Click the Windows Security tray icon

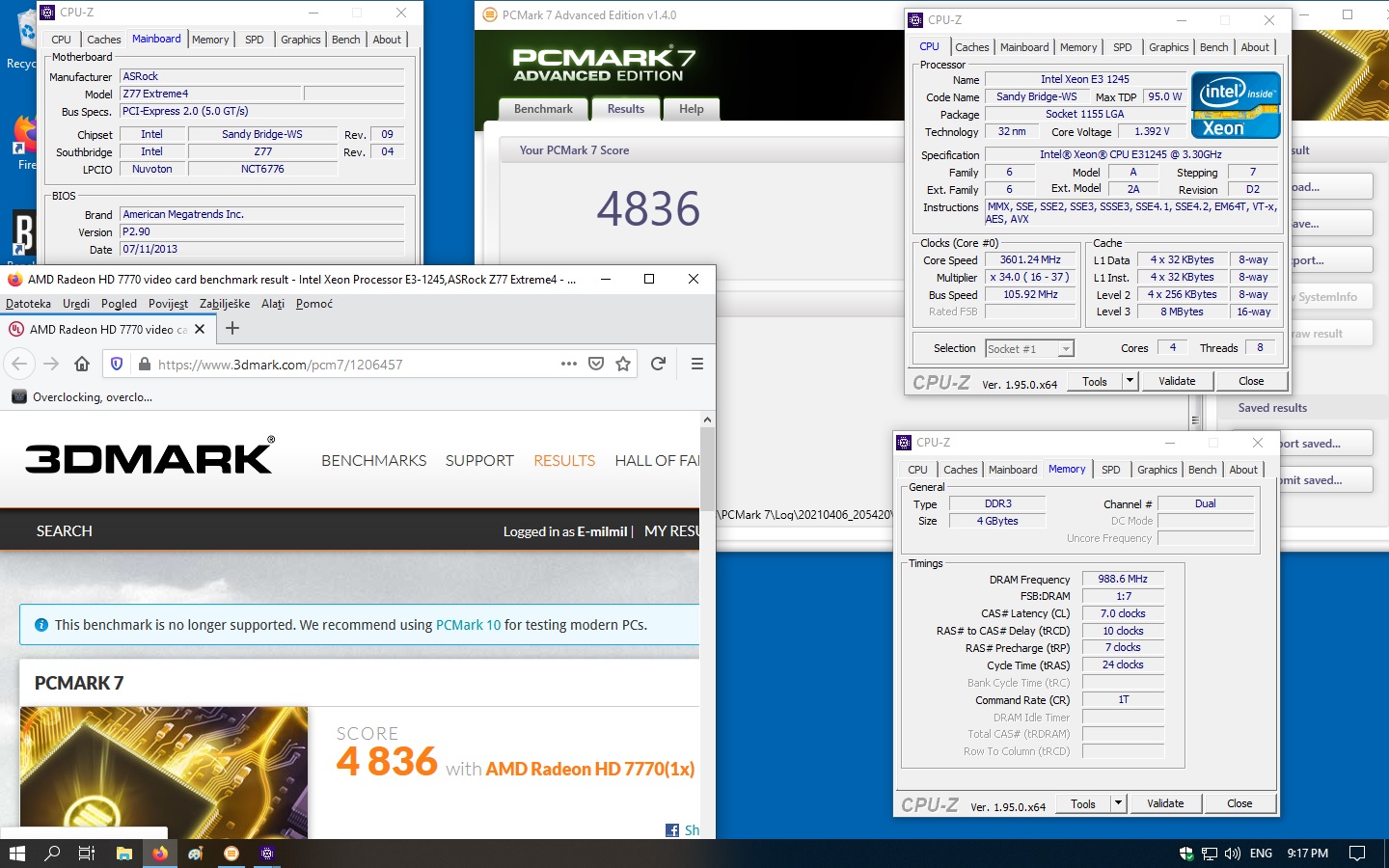coord(1186,854)
